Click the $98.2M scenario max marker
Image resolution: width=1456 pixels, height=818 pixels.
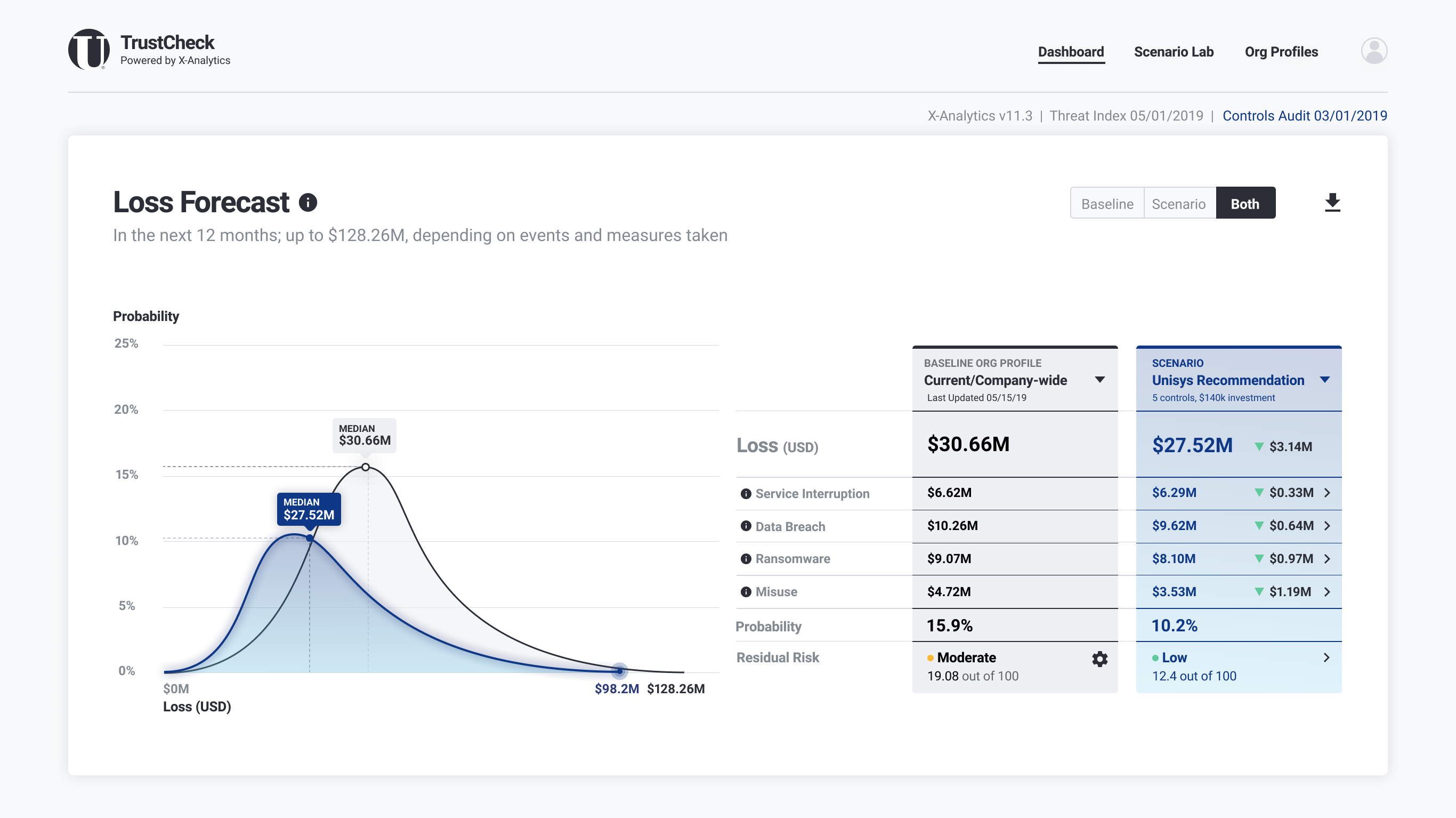click(x=619, y=671)
